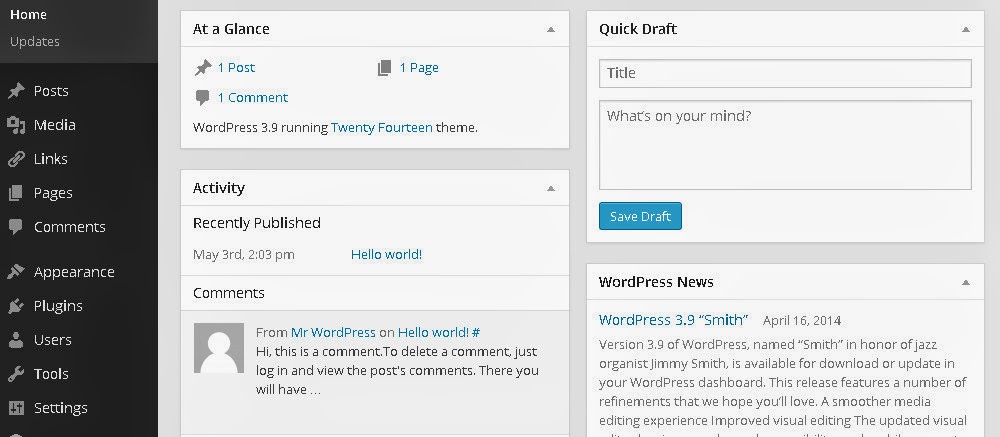Collapse the WordPress News widget
This screenshot has width=1000, height=437.
click(966, 282)
